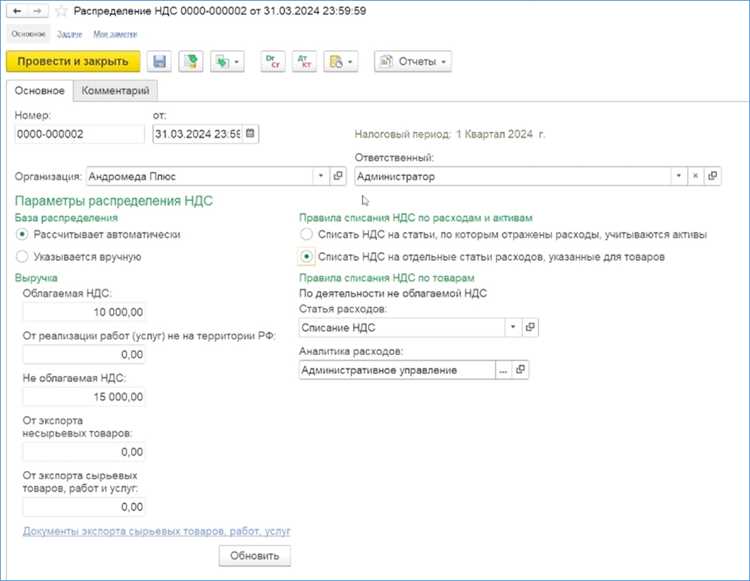Open Списание НДС expense item card icon

(530, 327)
